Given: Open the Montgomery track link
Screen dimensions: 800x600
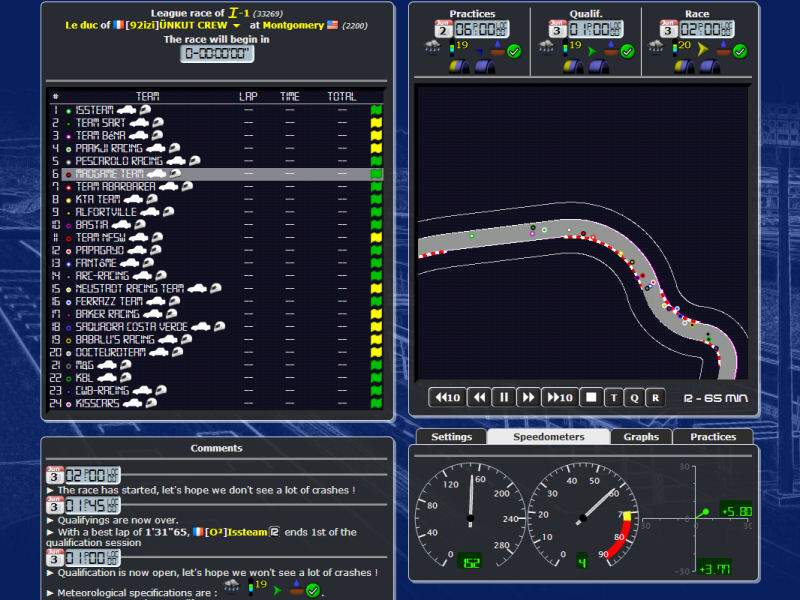Looking at the screenshot, I should tap(293, 25).
